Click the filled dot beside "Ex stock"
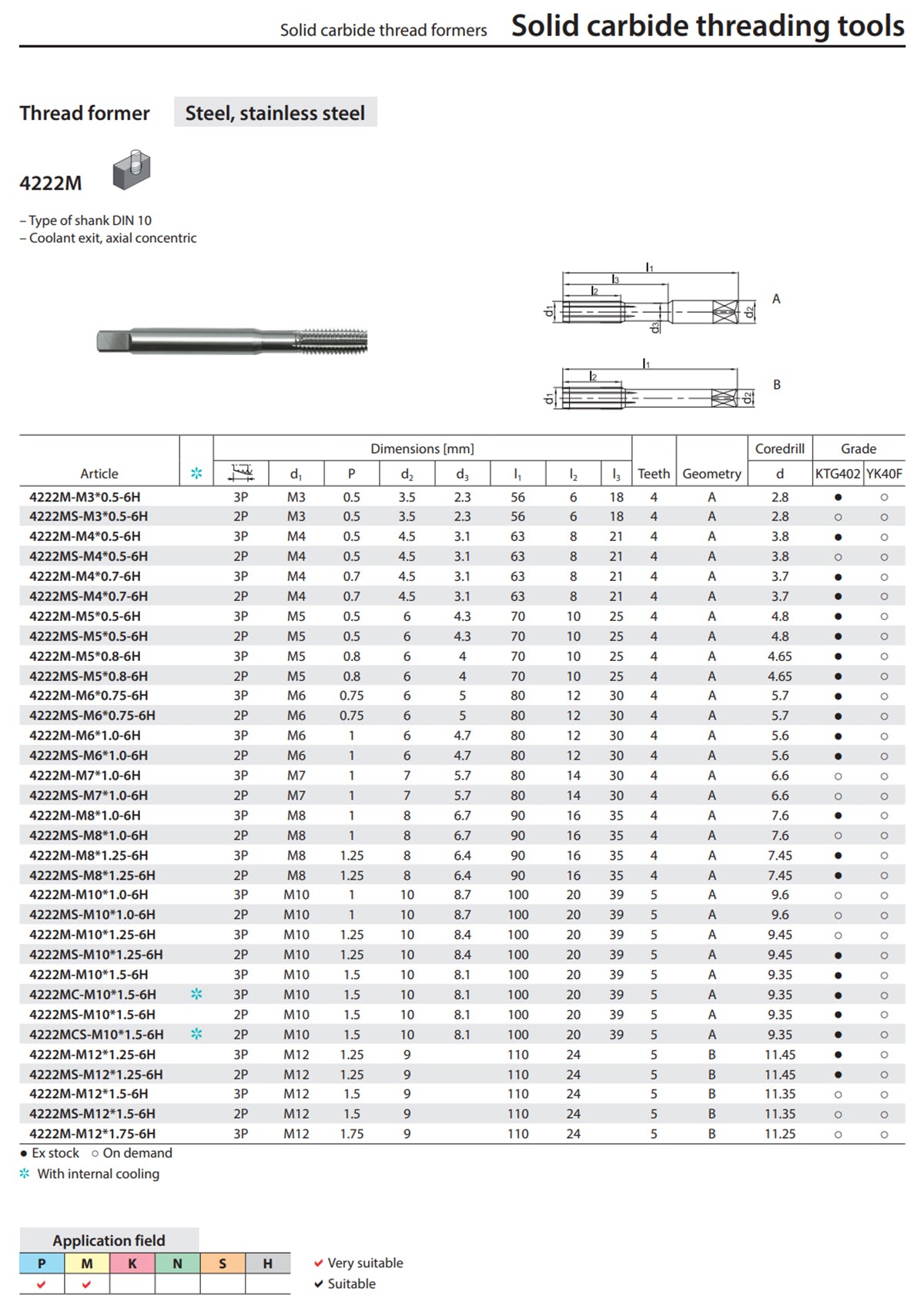Viewport: 924px width, 1315px height. pyautogui.click(x=24, y=1154)
